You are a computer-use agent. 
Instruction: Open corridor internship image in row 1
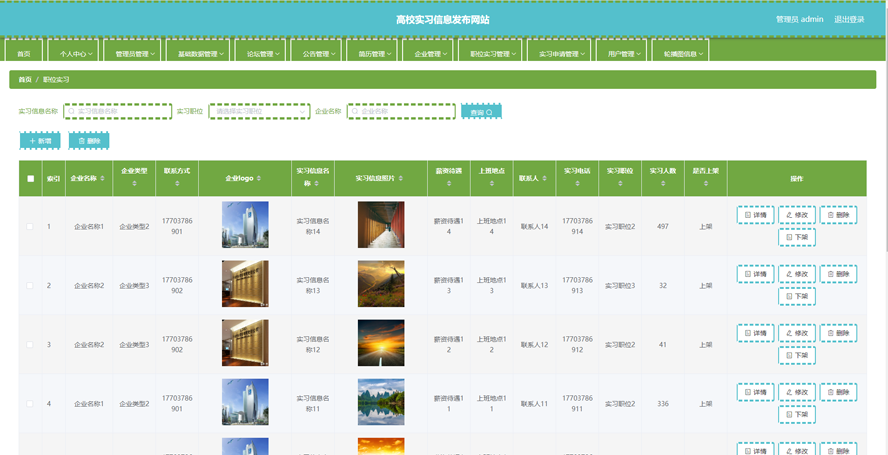coord(381,225)
